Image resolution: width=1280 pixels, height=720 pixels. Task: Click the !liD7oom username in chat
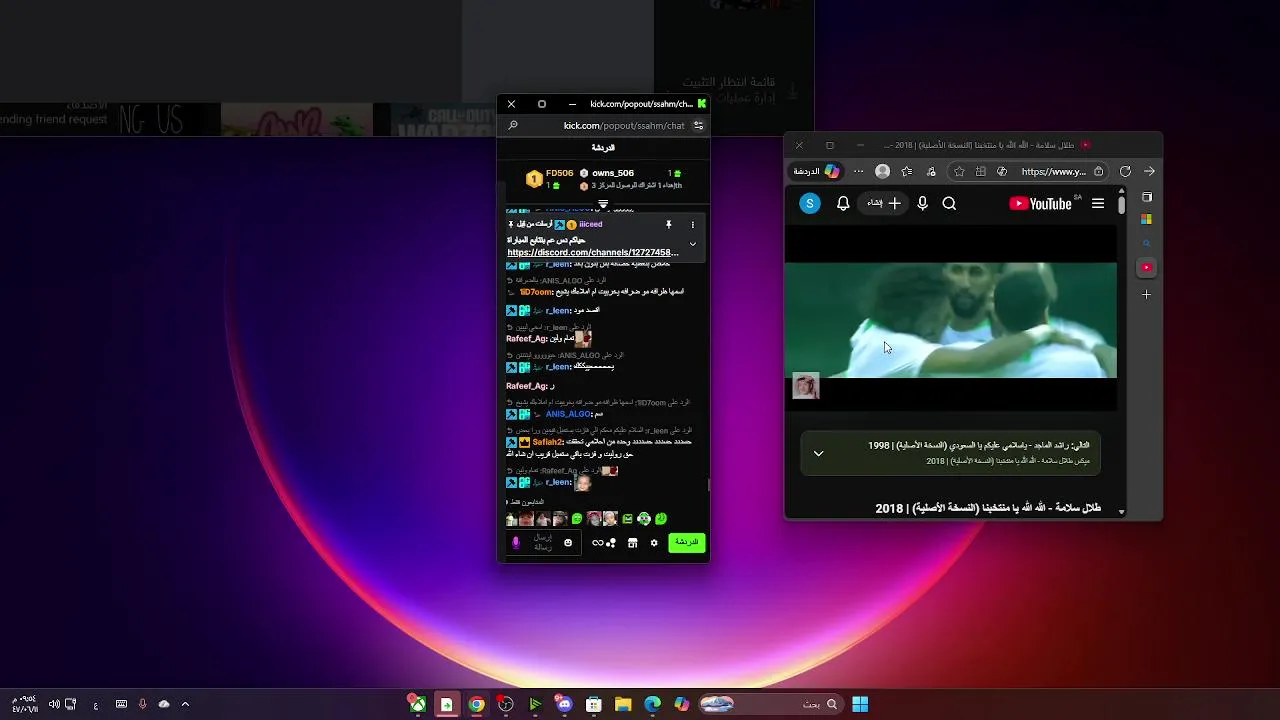(x=536, y=292)
